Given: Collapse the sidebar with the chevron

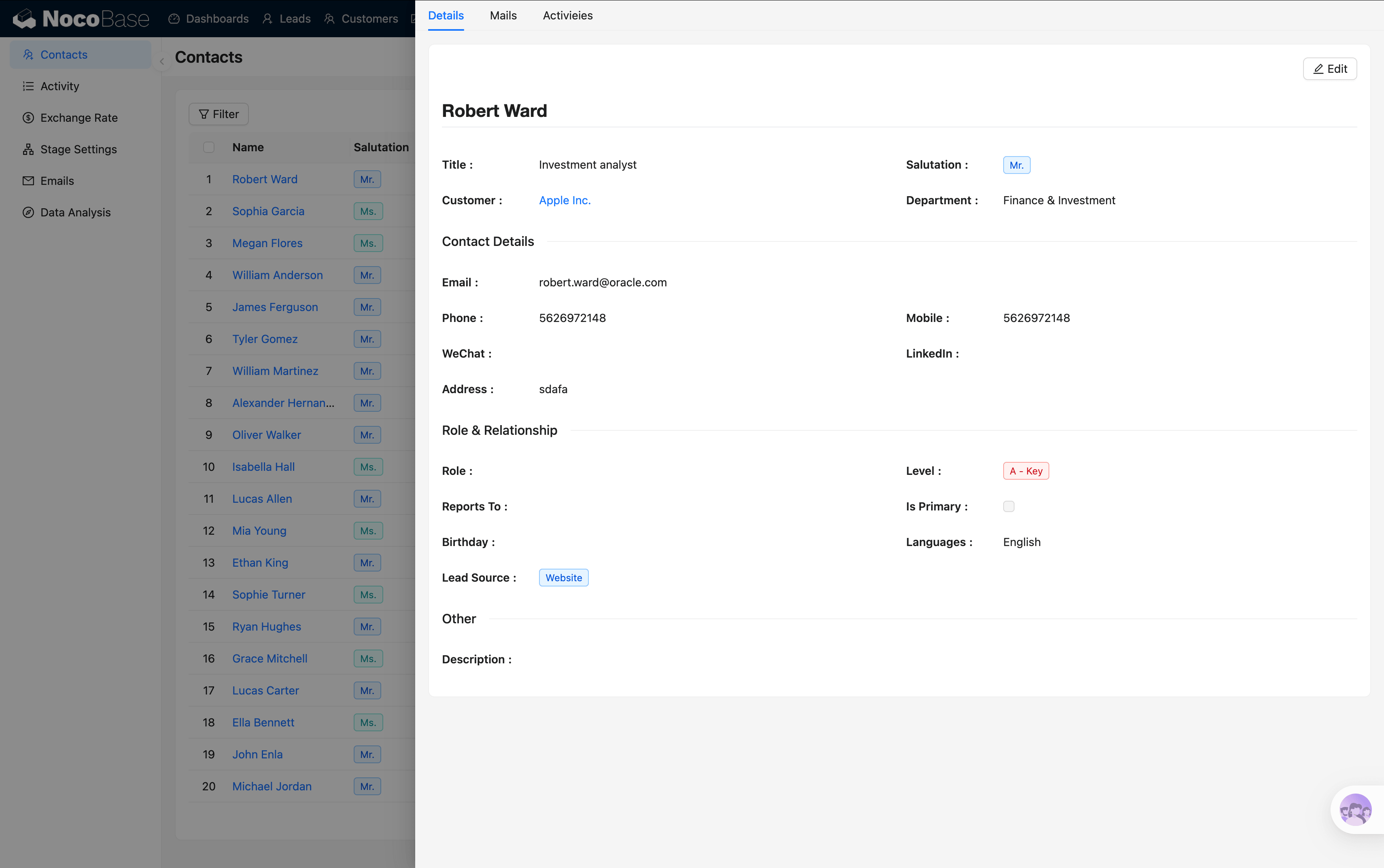Looking at the screenshot, I should point(162,61).
